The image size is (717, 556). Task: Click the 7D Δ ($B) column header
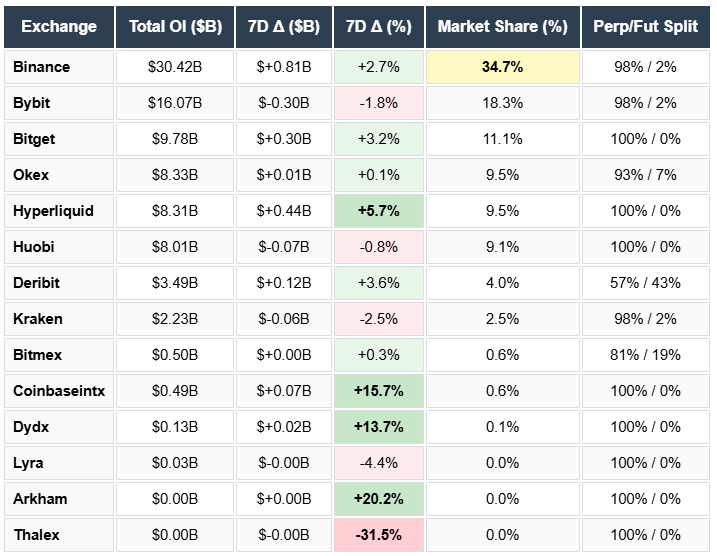[x=284, y=26]
